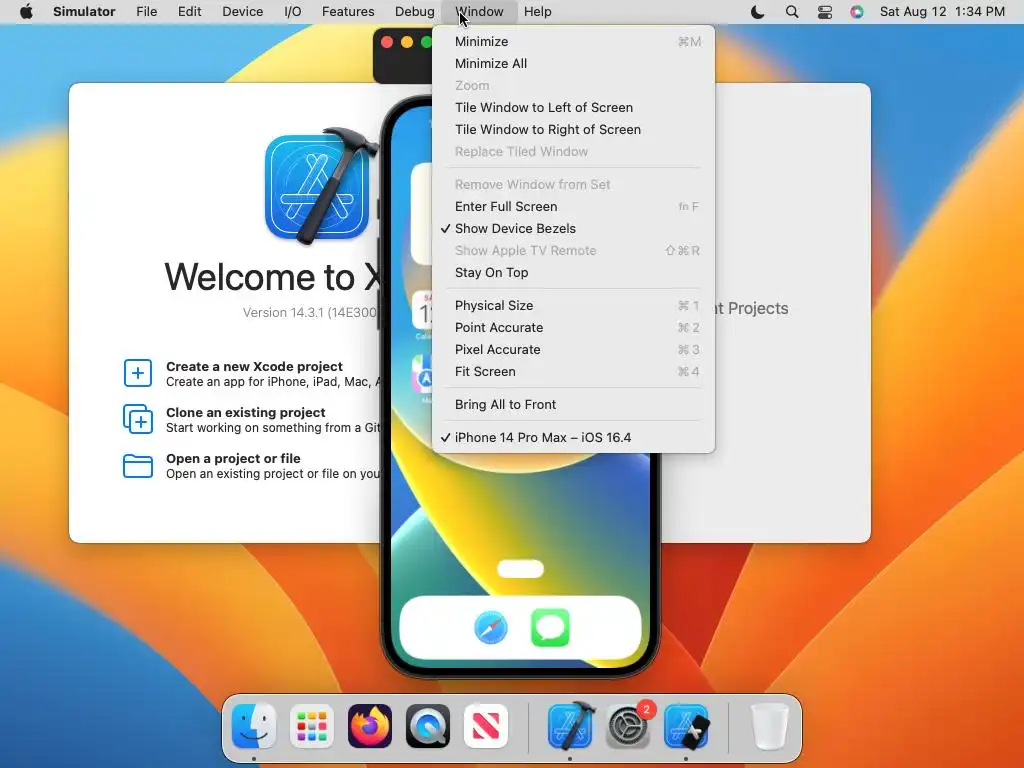The height and width of the screenshot is (768, 1024).
Task: Open the Debug menu
Action: pyautogui.click(x=415, y=12)
